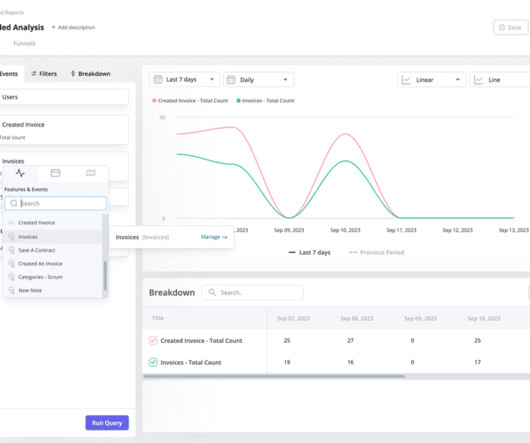530x443 pixels.
Task: Toggle Invoices - Total Count chart legend
Action: [265, 101]
